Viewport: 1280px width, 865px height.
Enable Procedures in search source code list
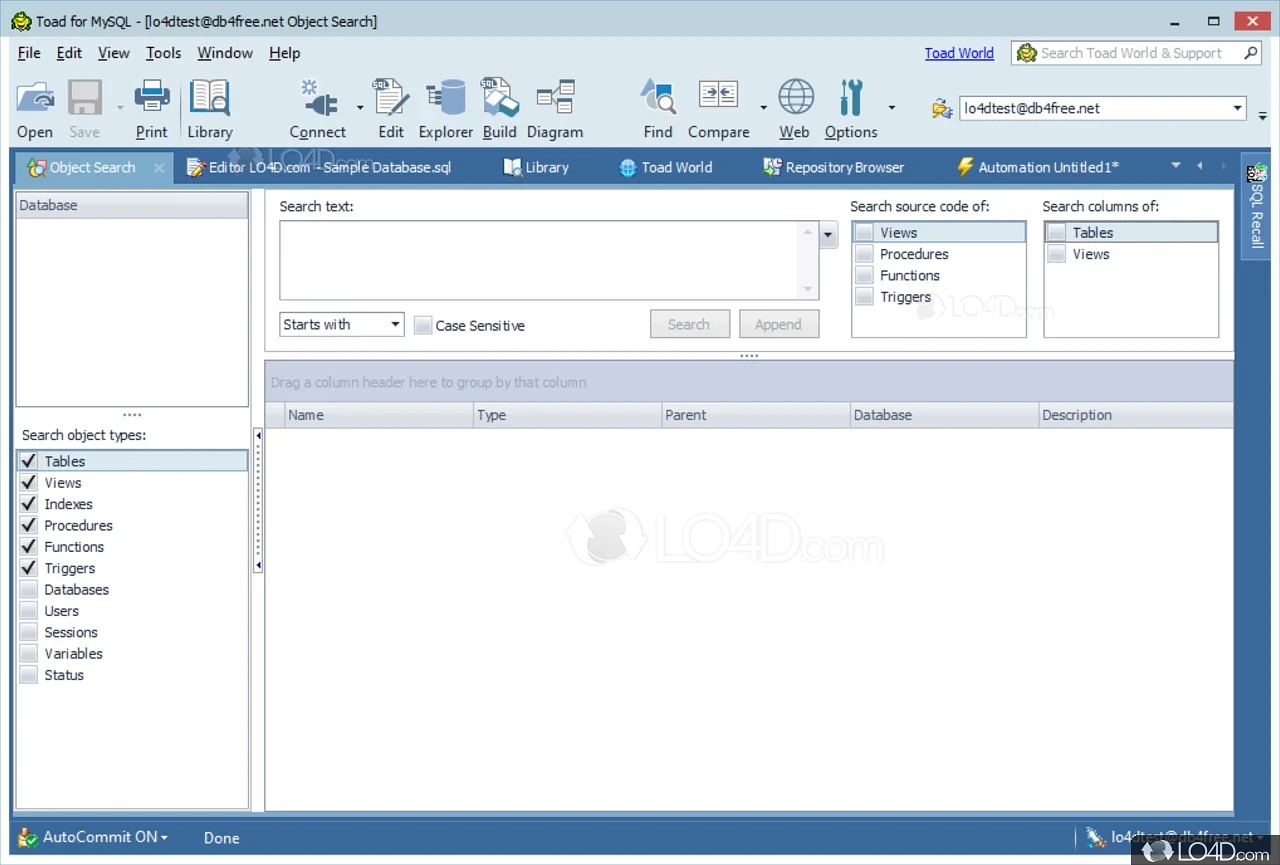[864, 254]
